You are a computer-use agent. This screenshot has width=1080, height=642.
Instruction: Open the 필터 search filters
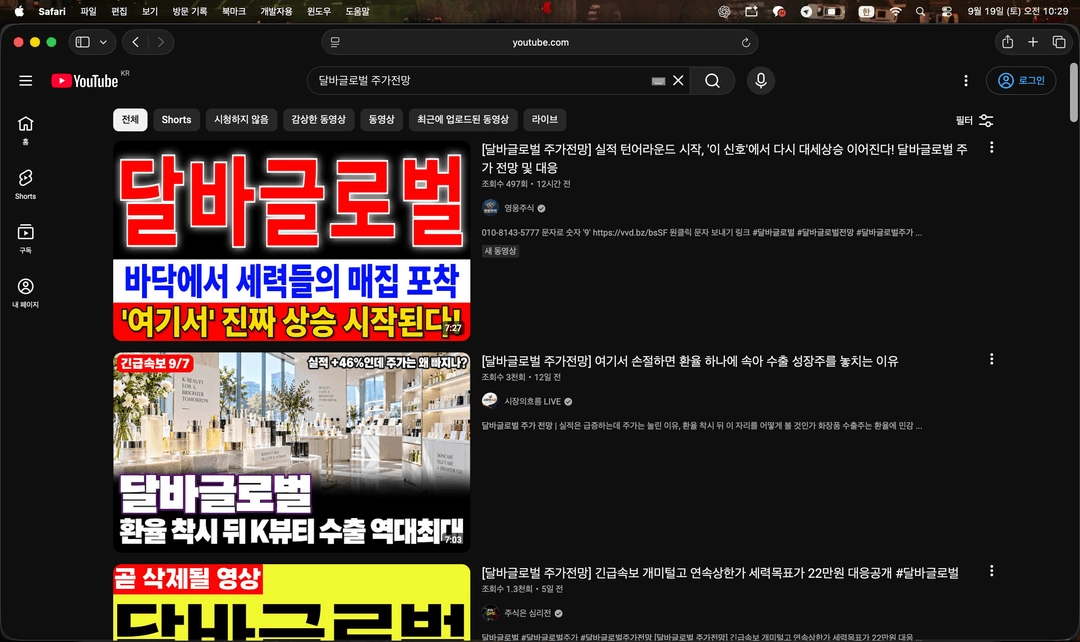point(974,121)
